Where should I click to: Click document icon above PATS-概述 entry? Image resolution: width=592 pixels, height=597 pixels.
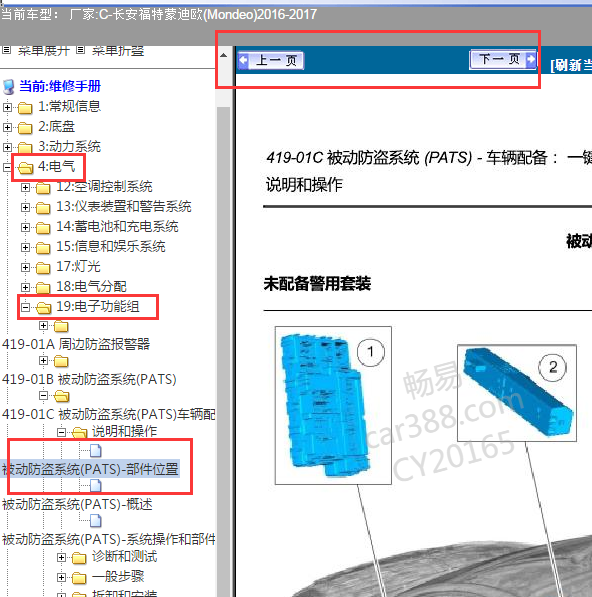(x=96, y=485)
